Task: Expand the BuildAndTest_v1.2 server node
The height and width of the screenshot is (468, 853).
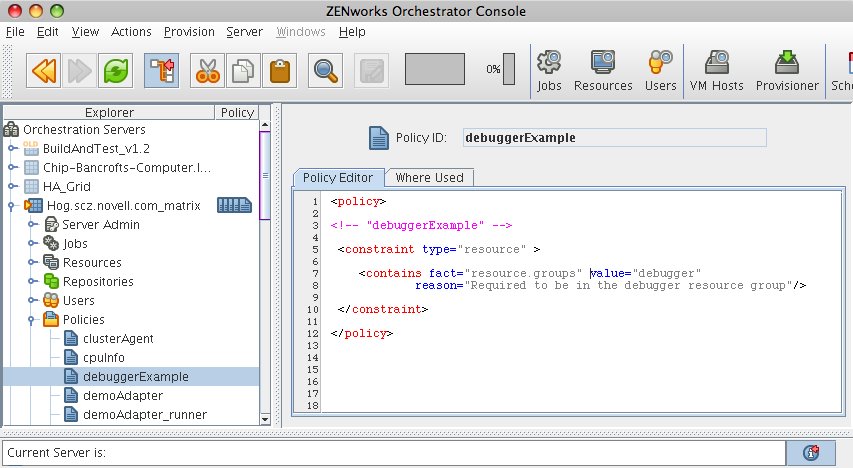Action: [13, 148]
